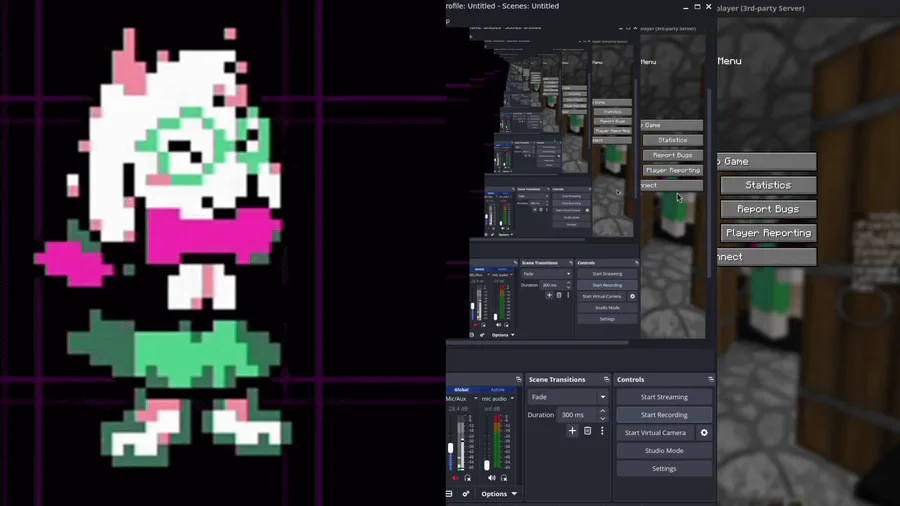Image resolution: width=900 pixels, height=506 pixels.
Task: Click Minecraft title "(3rd-party Server)"
Action: 773,8
